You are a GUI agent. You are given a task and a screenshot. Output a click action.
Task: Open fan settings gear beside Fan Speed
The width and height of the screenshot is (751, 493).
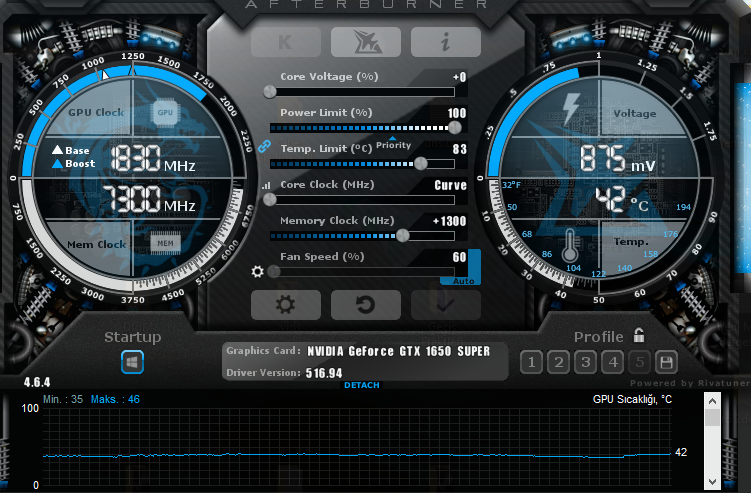click(x=258, y=272)
